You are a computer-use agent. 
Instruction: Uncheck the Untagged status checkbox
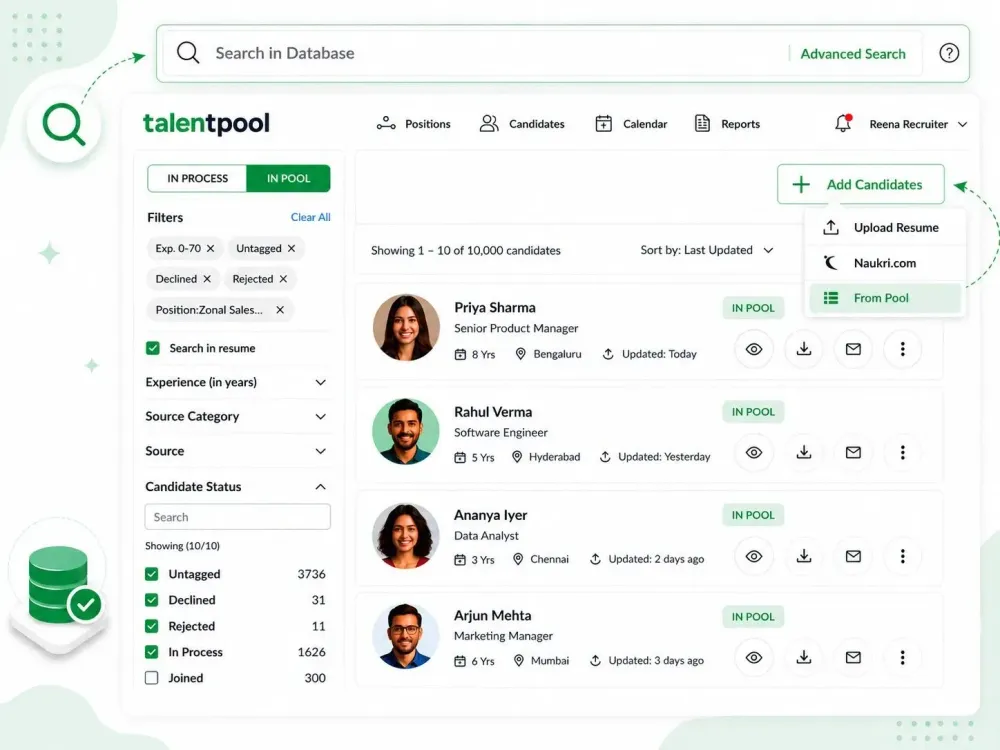[151, 574]
